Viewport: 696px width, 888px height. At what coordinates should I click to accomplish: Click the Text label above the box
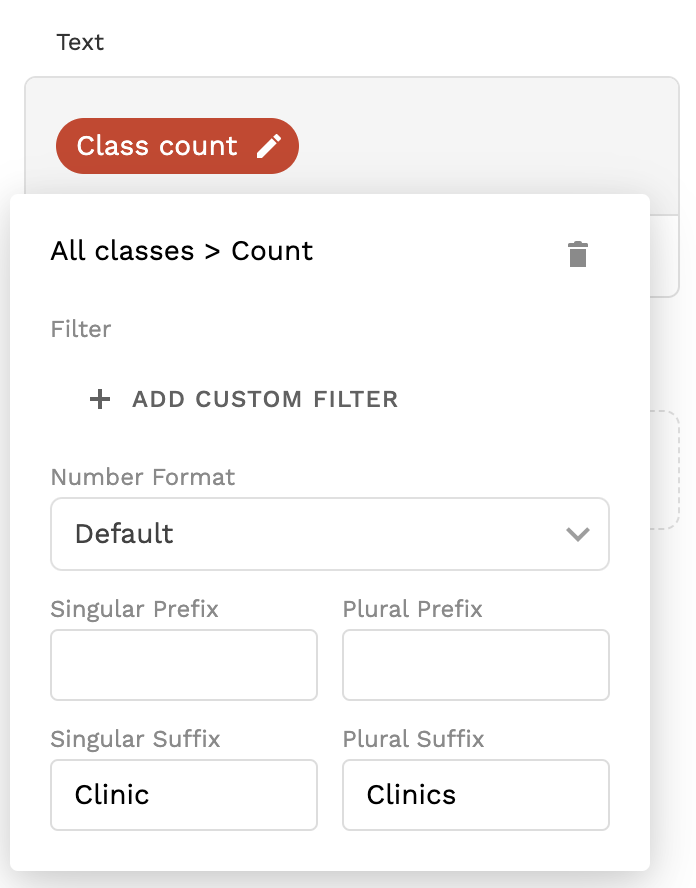click(81, 43)
